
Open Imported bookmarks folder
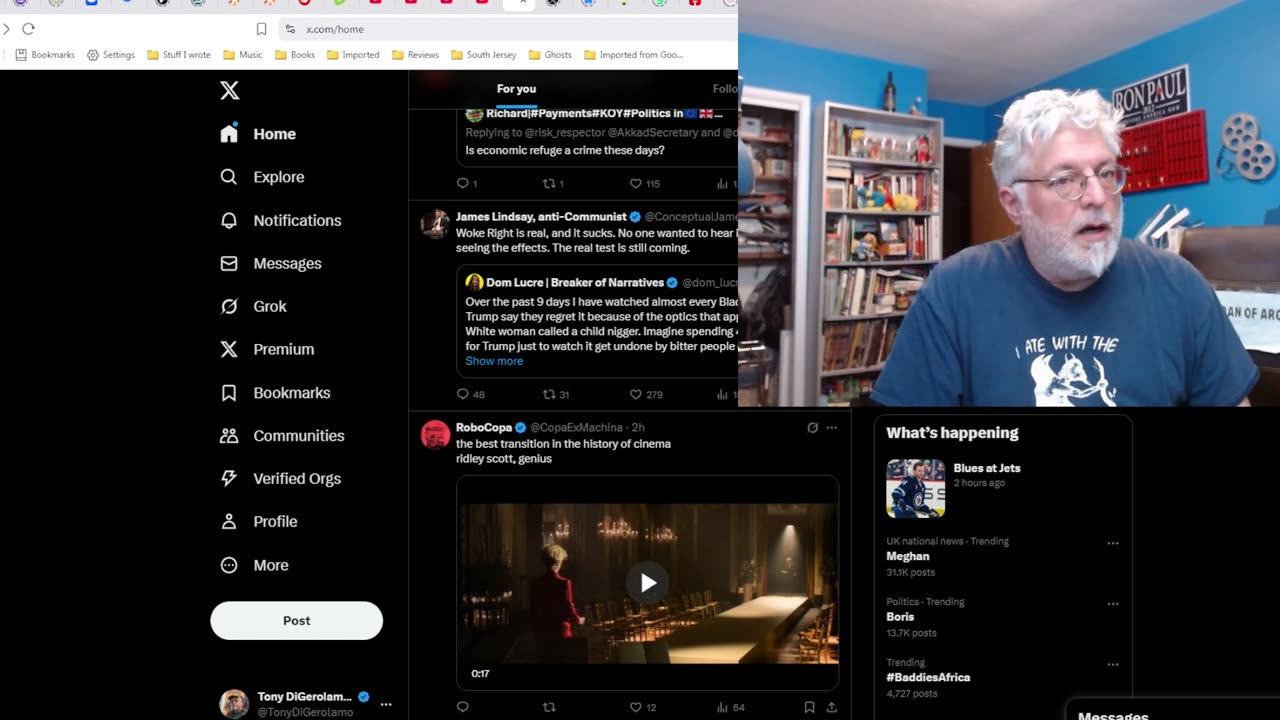pyautogui.click(x=353, y=55)
